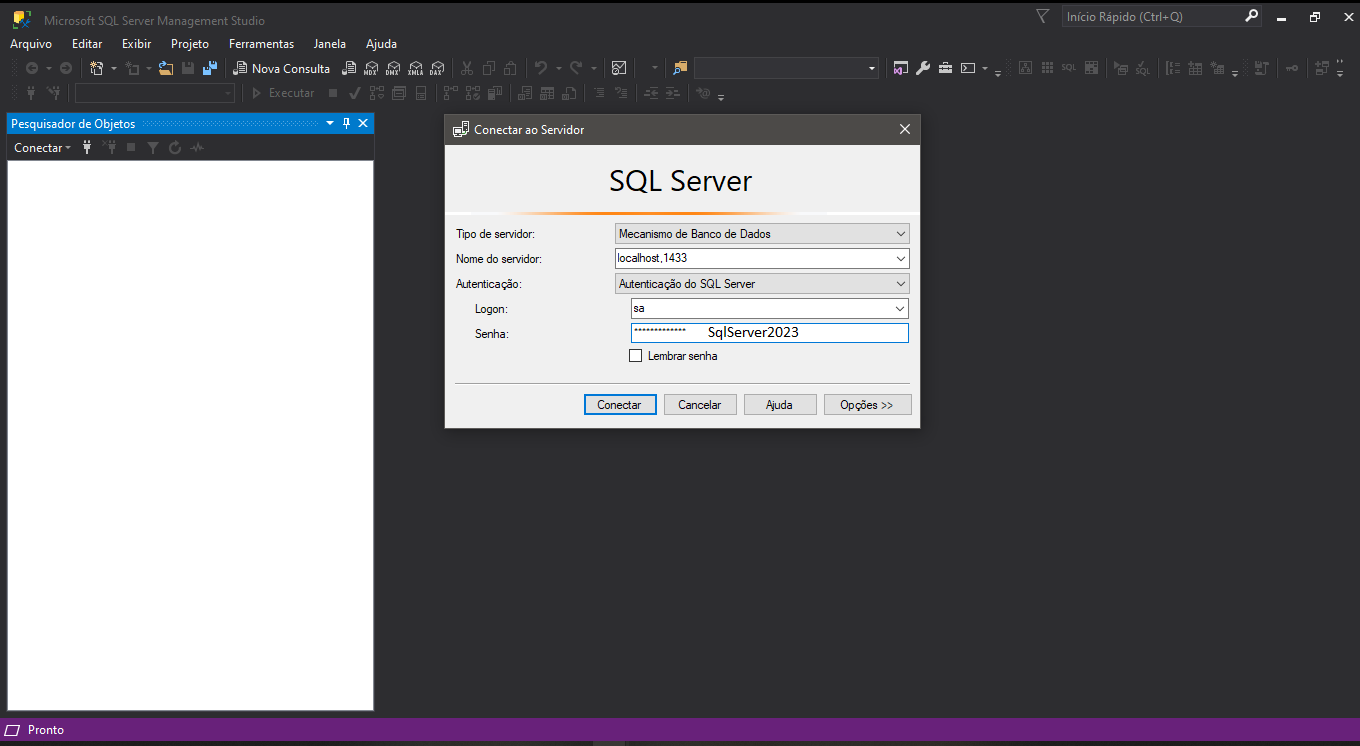Click the New Project icon

click(x=97, y=69)
